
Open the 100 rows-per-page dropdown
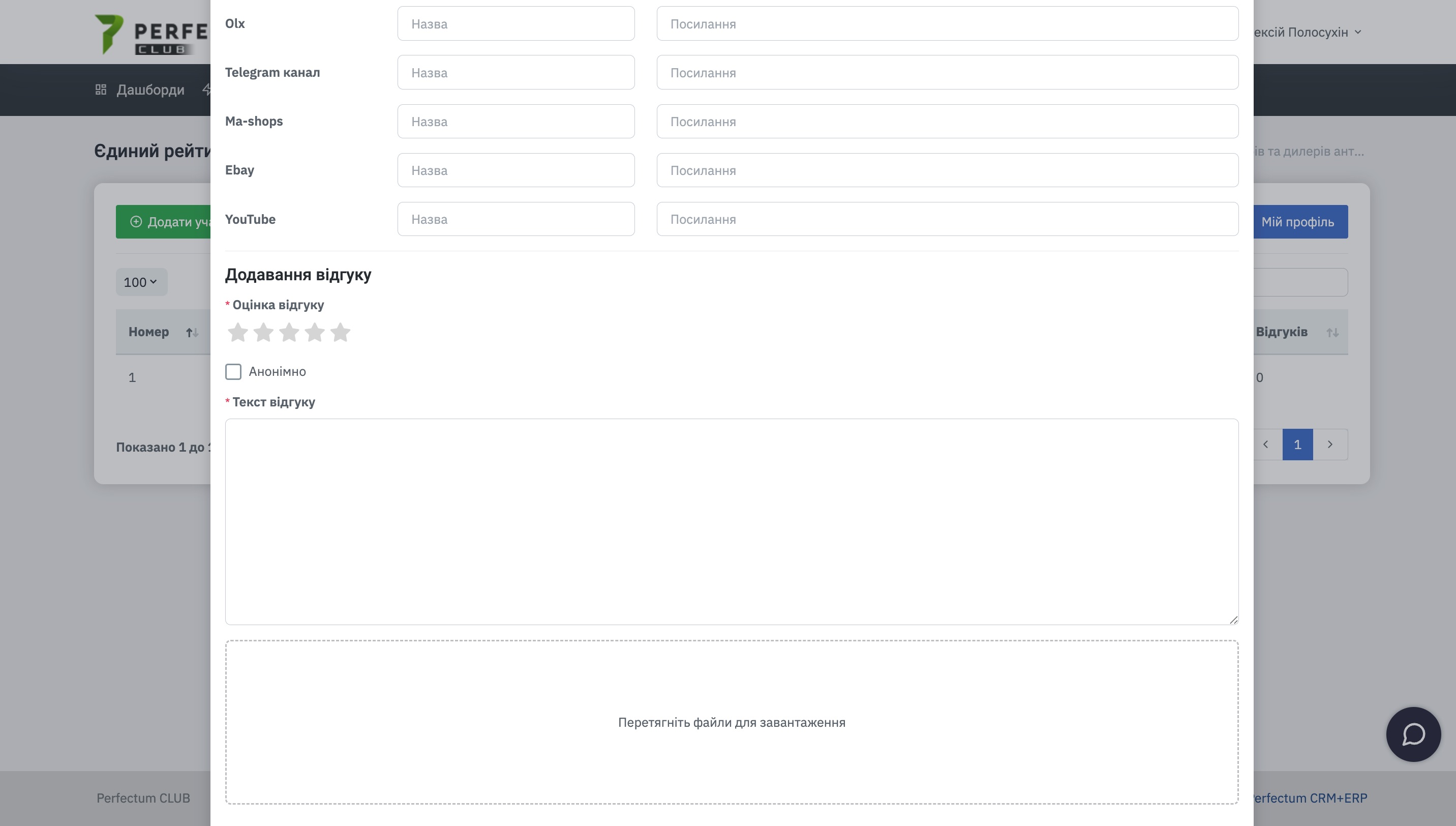click(x=141, y=282)
